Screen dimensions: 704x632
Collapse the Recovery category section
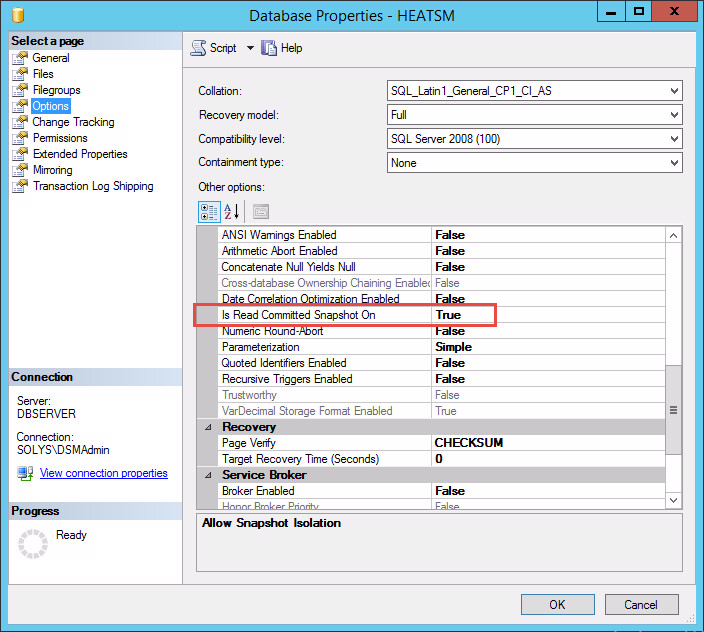tap(209, 427)
